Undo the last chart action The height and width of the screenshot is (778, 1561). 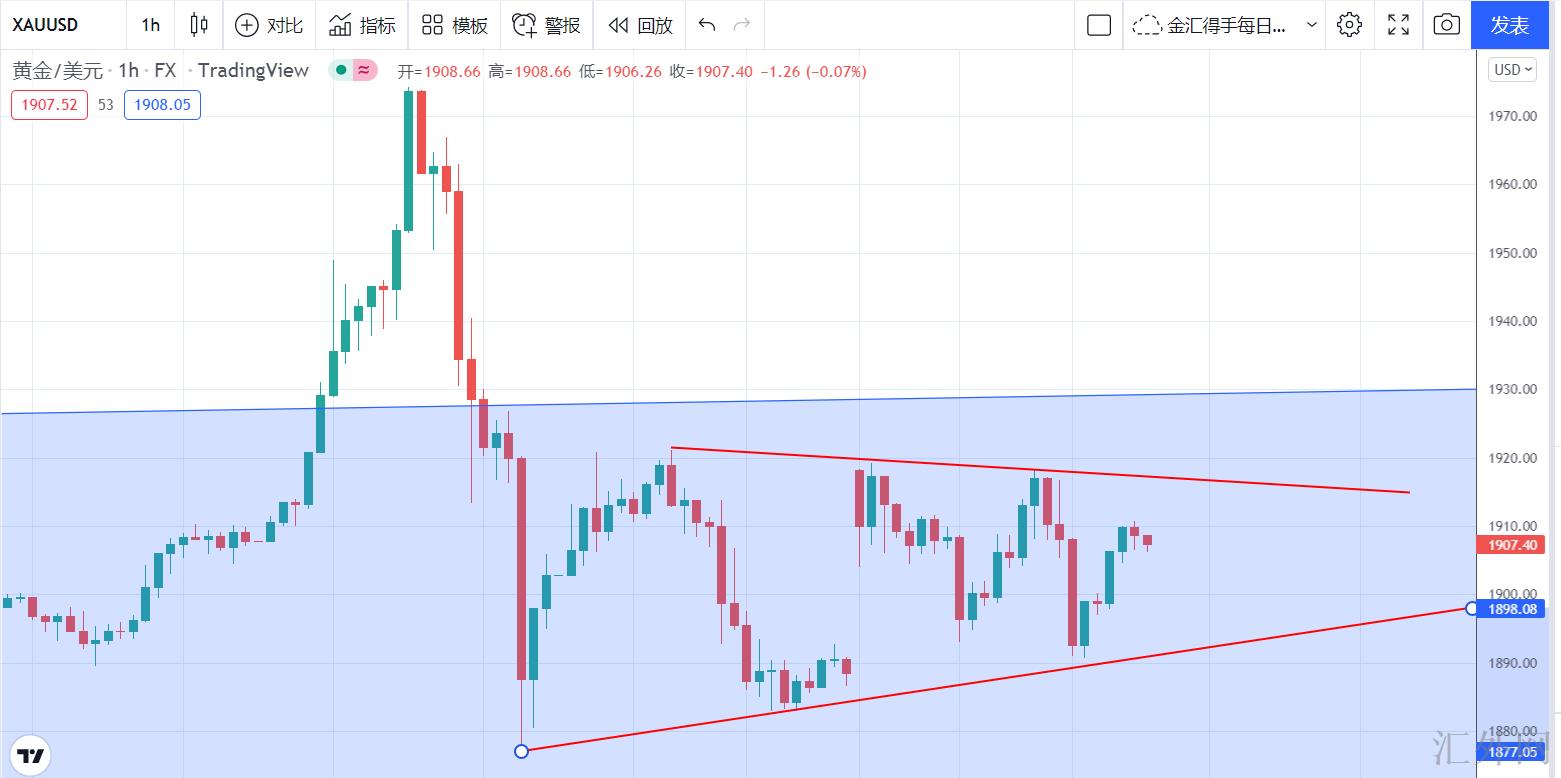tap(707, 25)
